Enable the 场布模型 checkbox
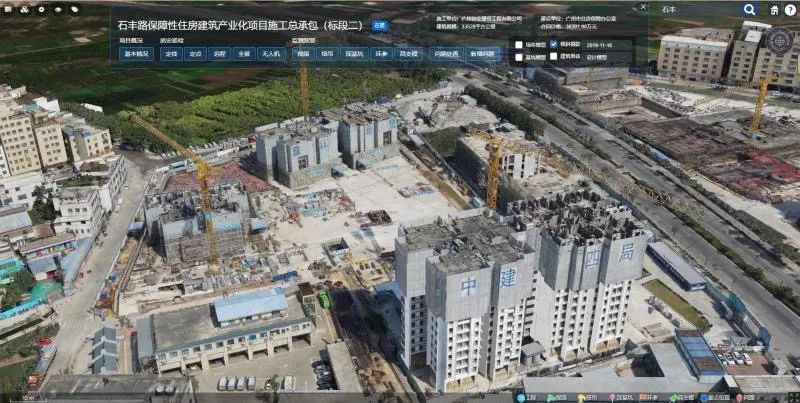The width and height of the screenshot is (800, 403). pyautogui.click(x=517, y=44)
